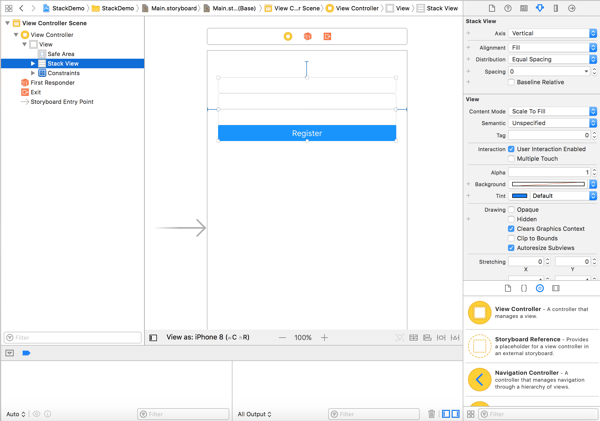Enable the Hidden checkbox

511,219
